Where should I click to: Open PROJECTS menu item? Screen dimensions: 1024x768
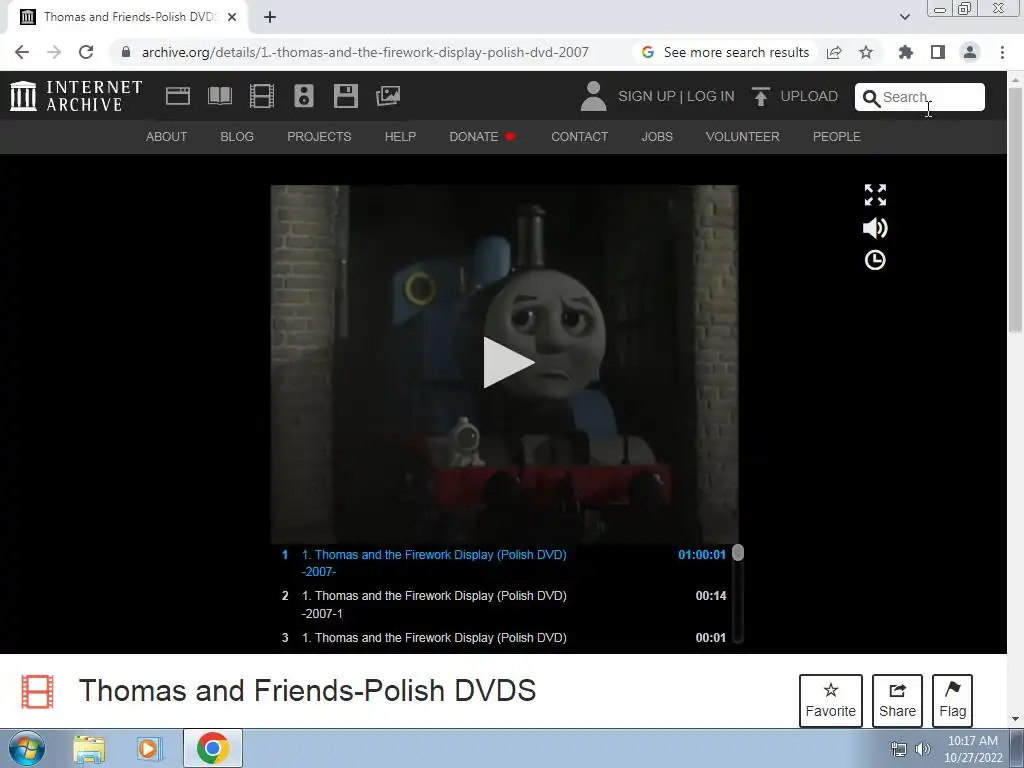pos(319,136)
